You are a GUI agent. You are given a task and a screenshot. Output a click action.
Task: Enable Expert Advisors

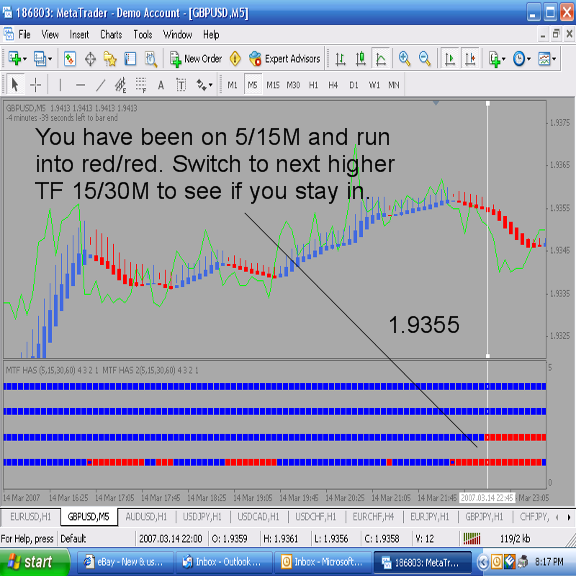point(284,59)
